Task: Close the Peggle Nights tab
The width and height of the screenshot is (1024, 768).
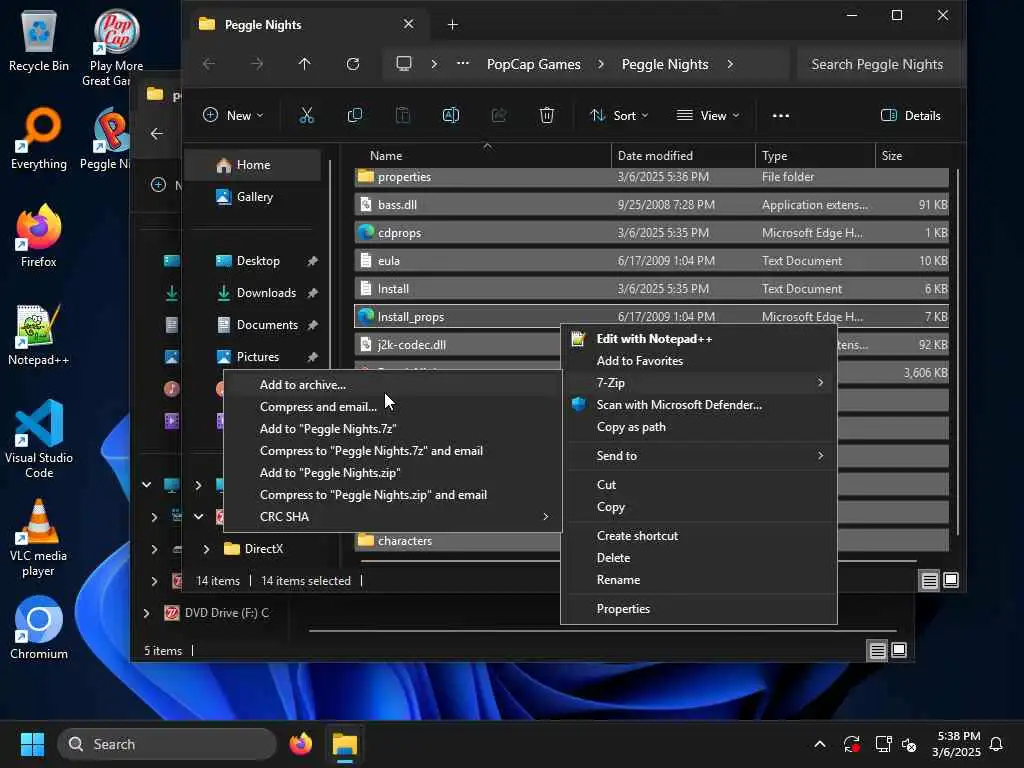Action: coord(408,24)
